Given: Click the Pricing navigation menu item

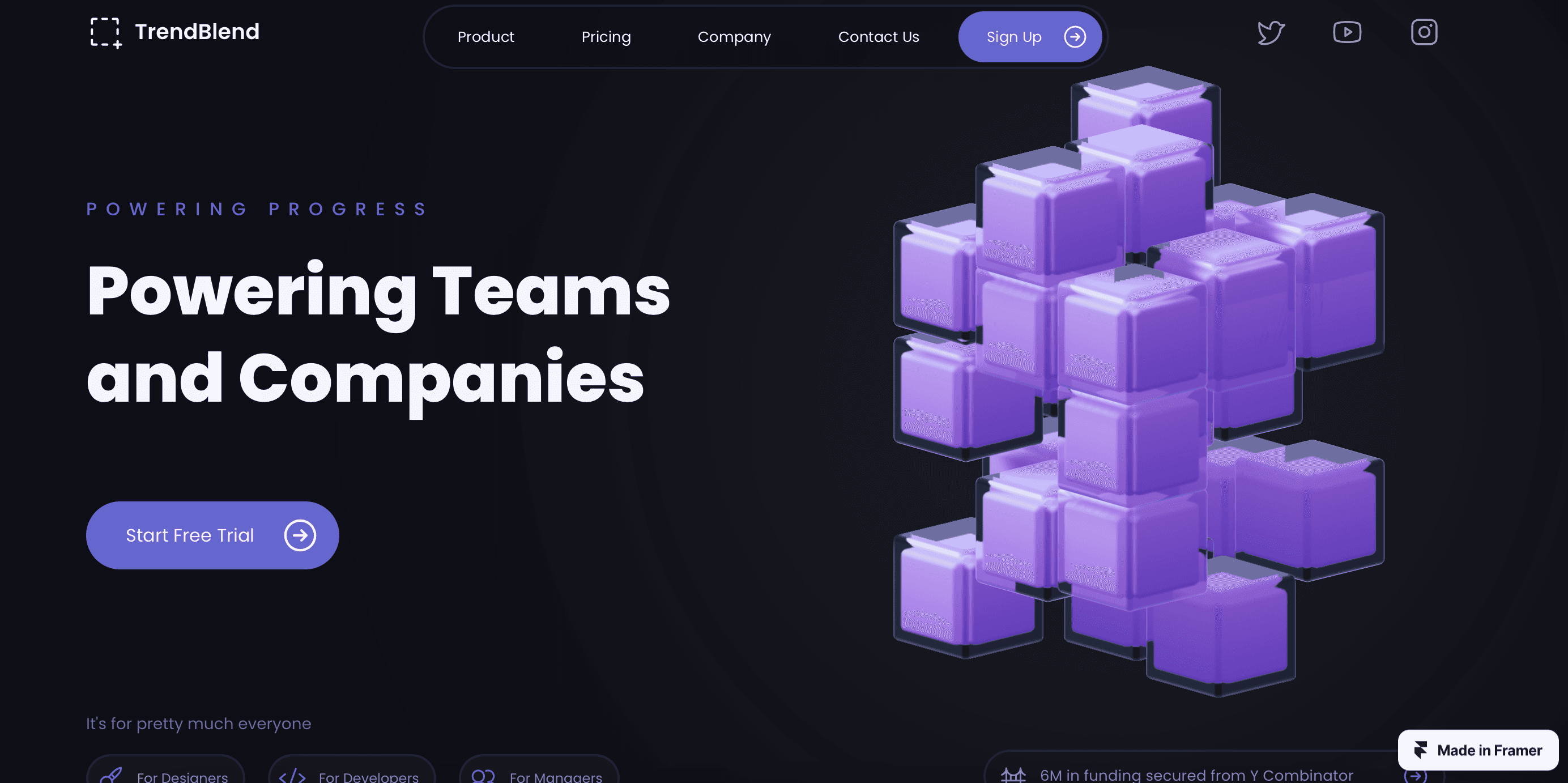Looking at the screenshot, I should pyautogui.click(x=606, y=36).
